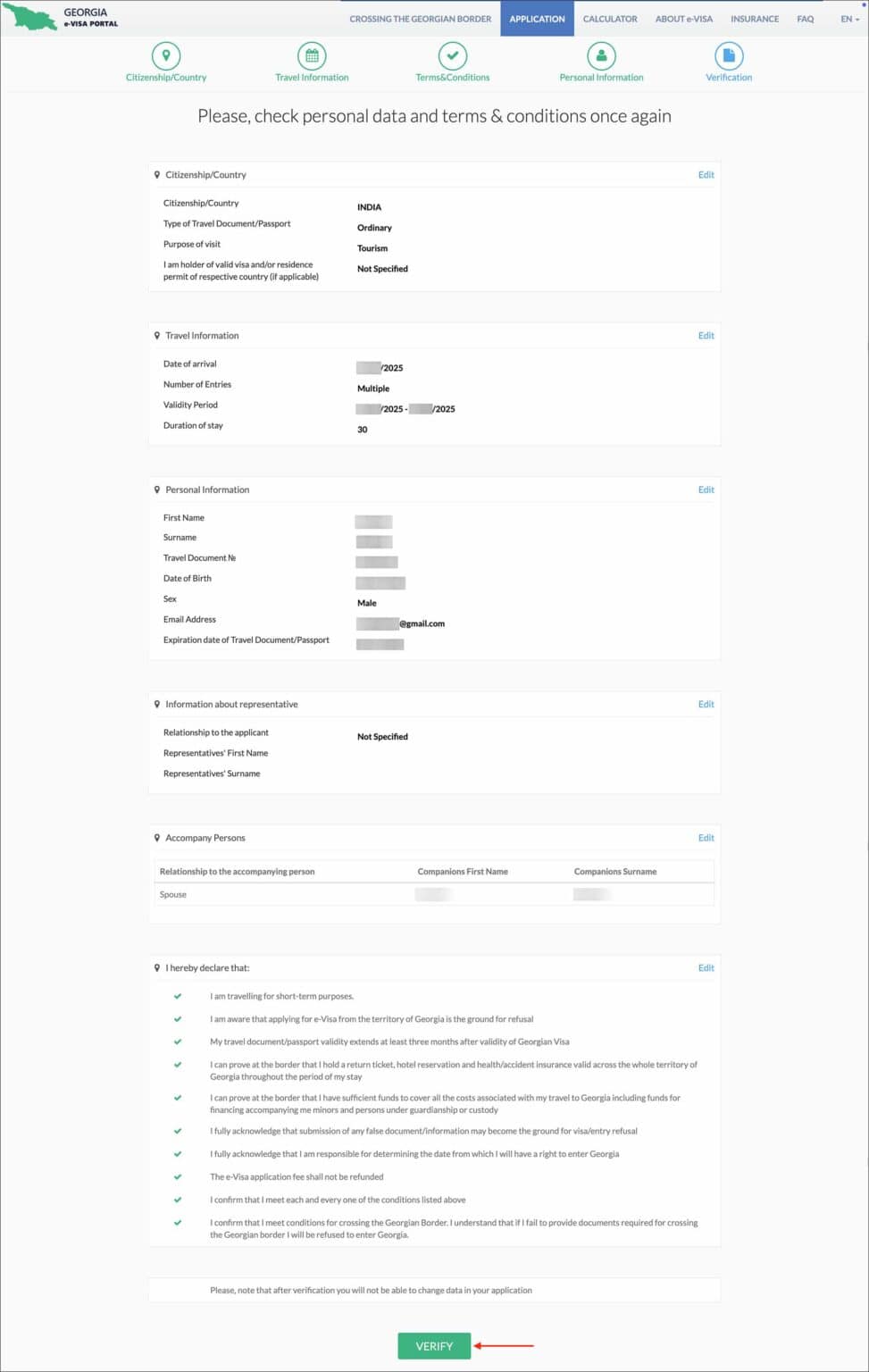869x1372 pixels.
Task: Open Crossing the Georgian Border page
Action: 420,19
